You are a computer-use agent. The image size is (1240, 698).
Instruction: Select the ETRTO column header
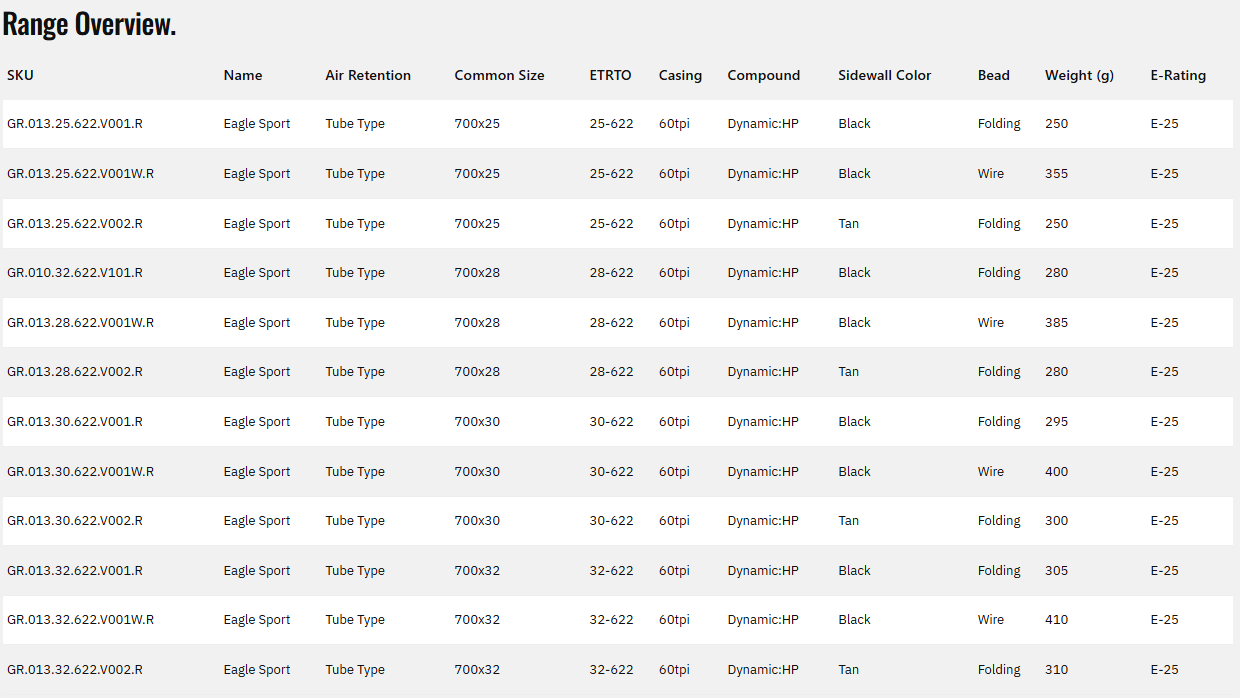point(610,75)
